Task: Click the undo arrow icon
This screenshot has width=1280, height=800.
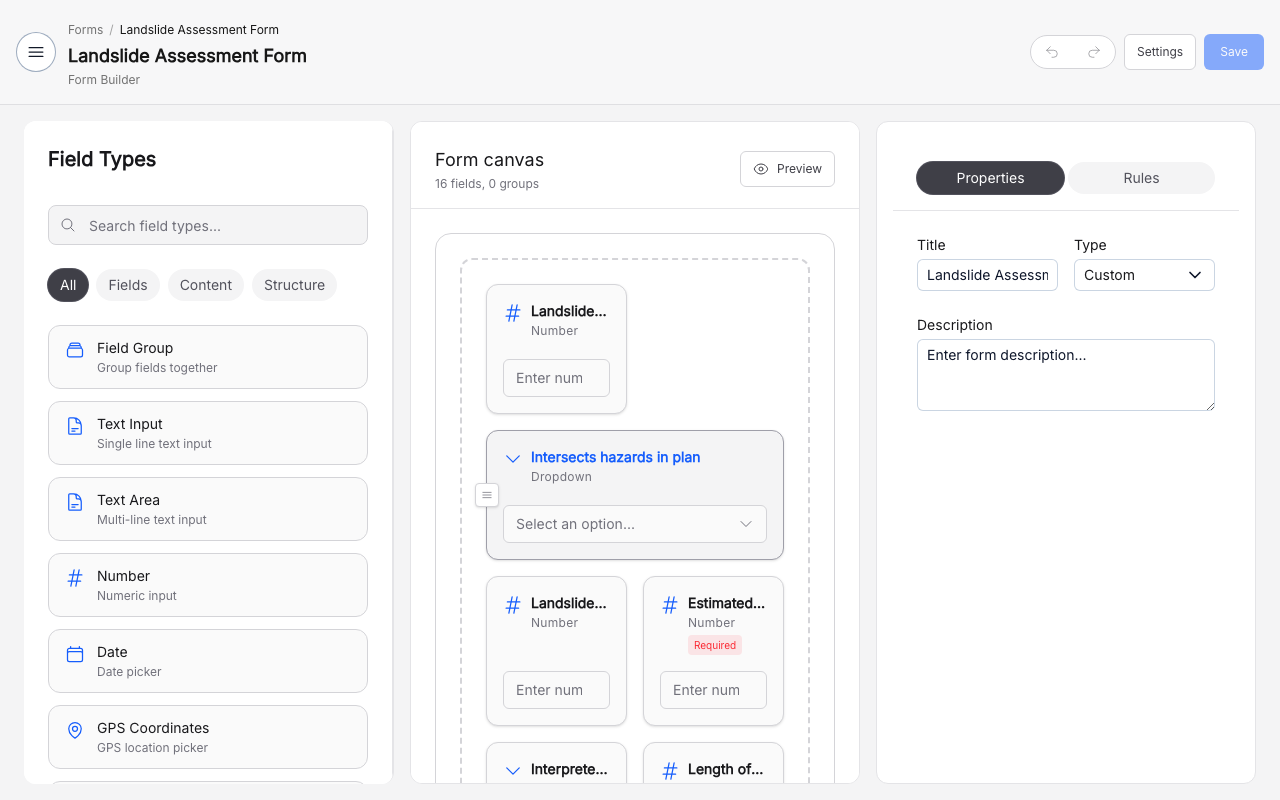Action: (x=1052, y=52)
